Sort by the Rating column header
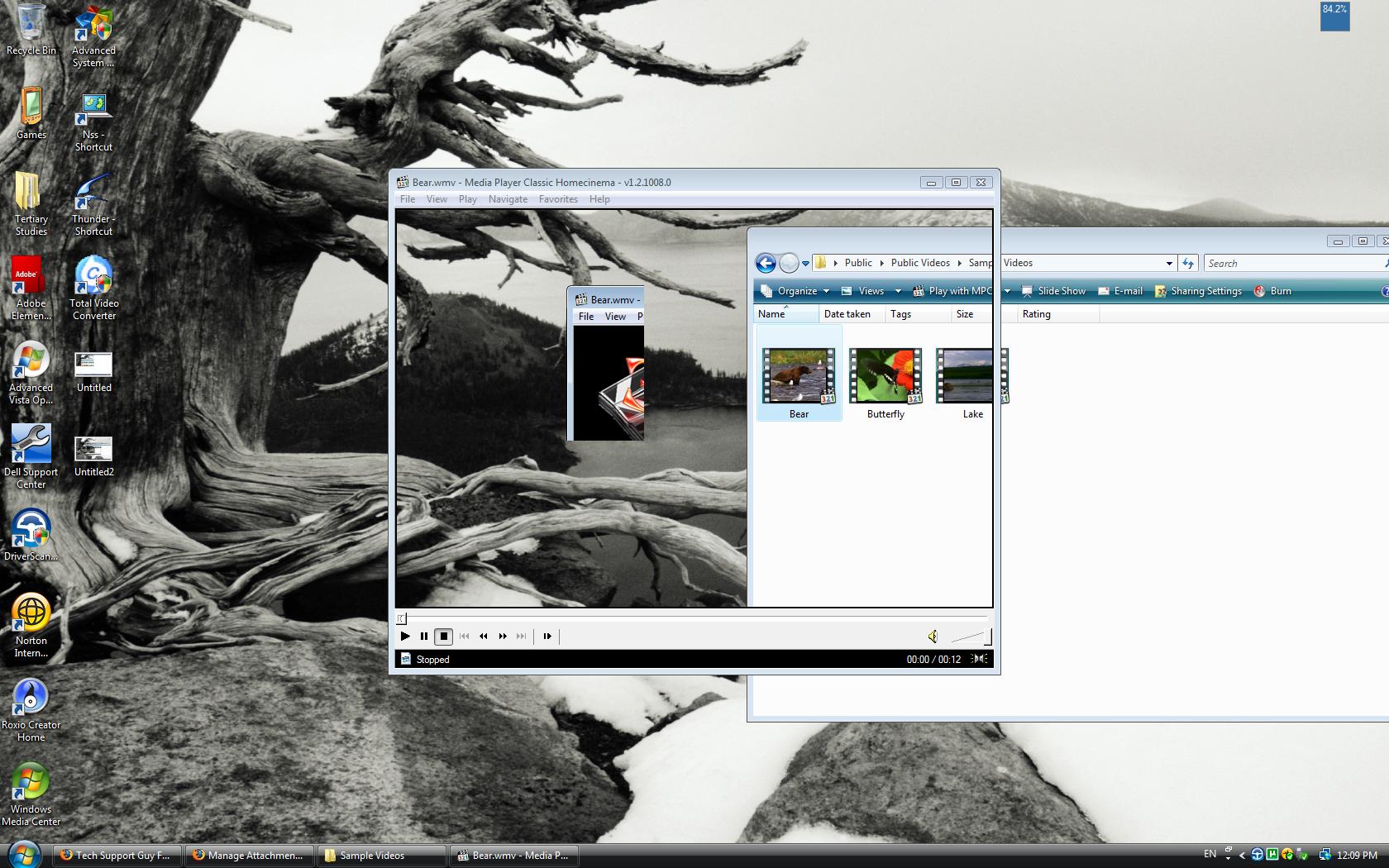 tap(1057, 314)
